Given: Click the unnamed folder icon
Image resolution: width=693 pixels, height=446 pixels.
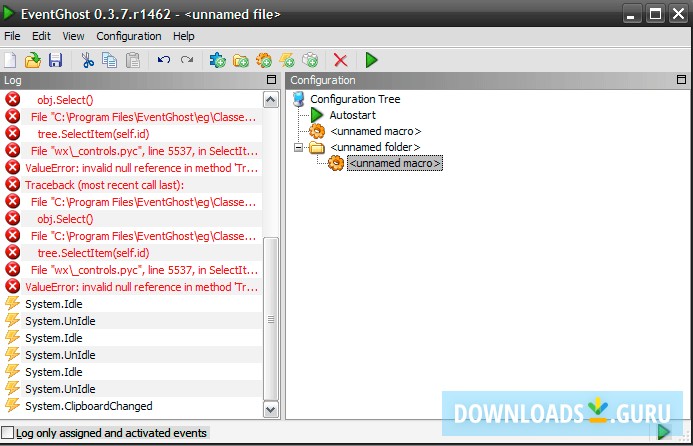Looking at the screenshot, I should point(317,147).
